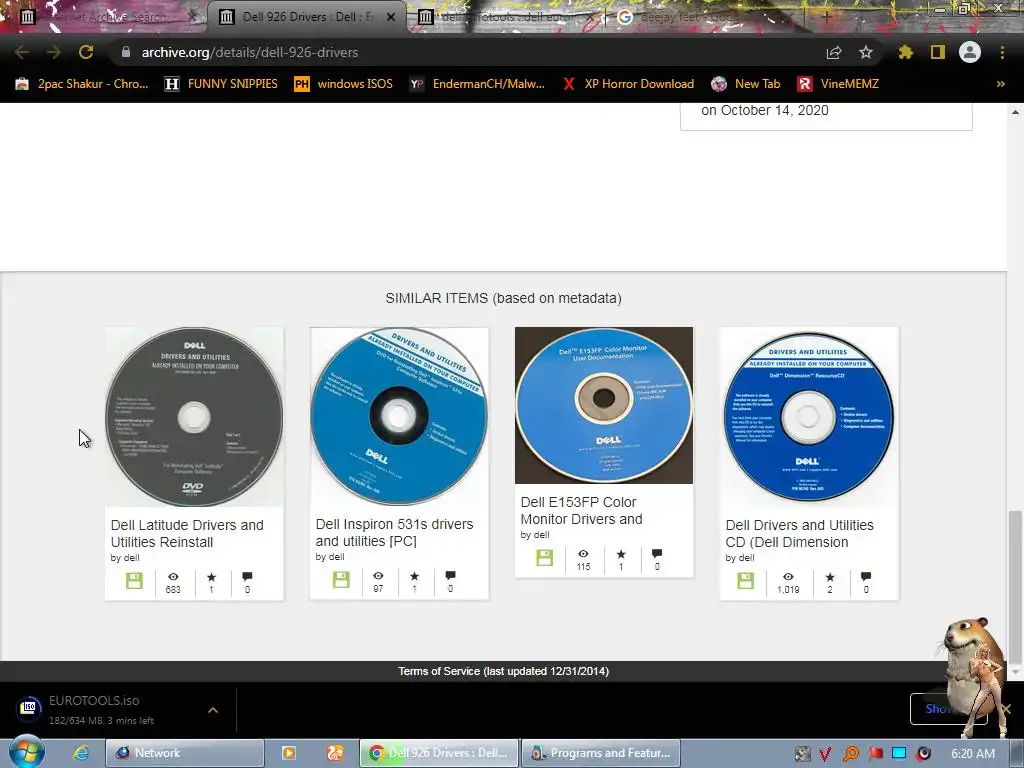Screen dimensions: 1024x768
Task: Click Show all downloads button
Action: [x=948, y=709]
